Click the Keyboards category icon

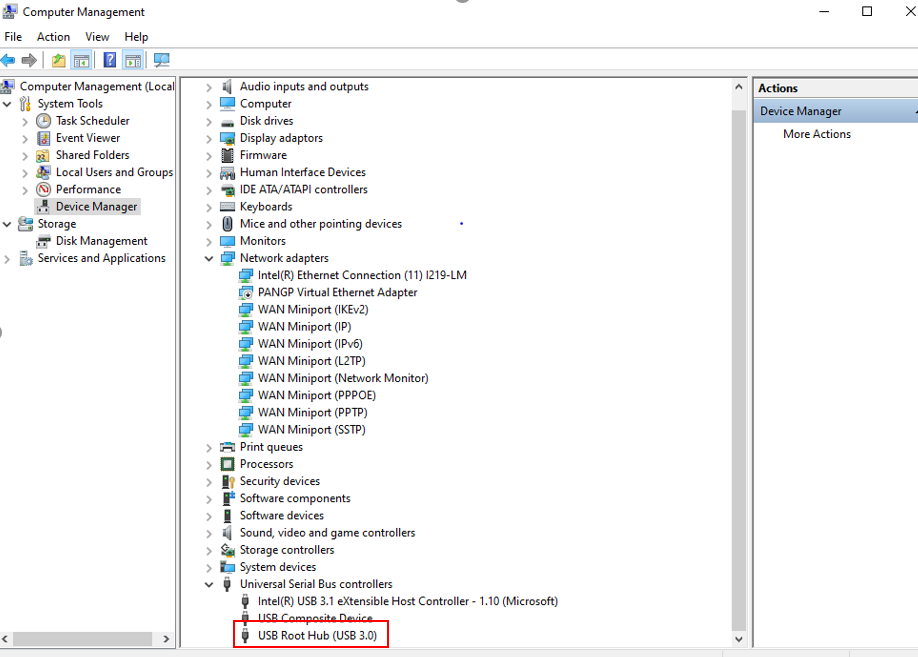coord(227,207)
